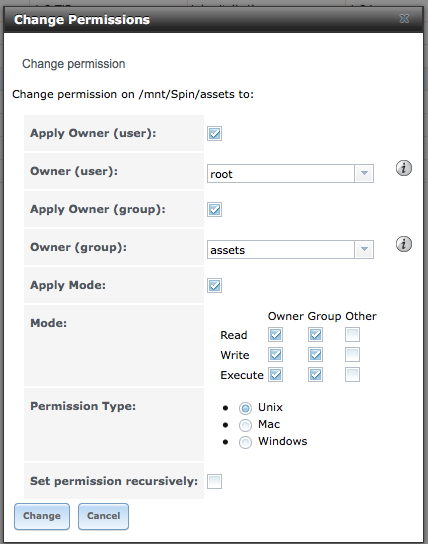
Task: Toggle the Apply Mode checkbox
Action: click(x=214, y=286)
